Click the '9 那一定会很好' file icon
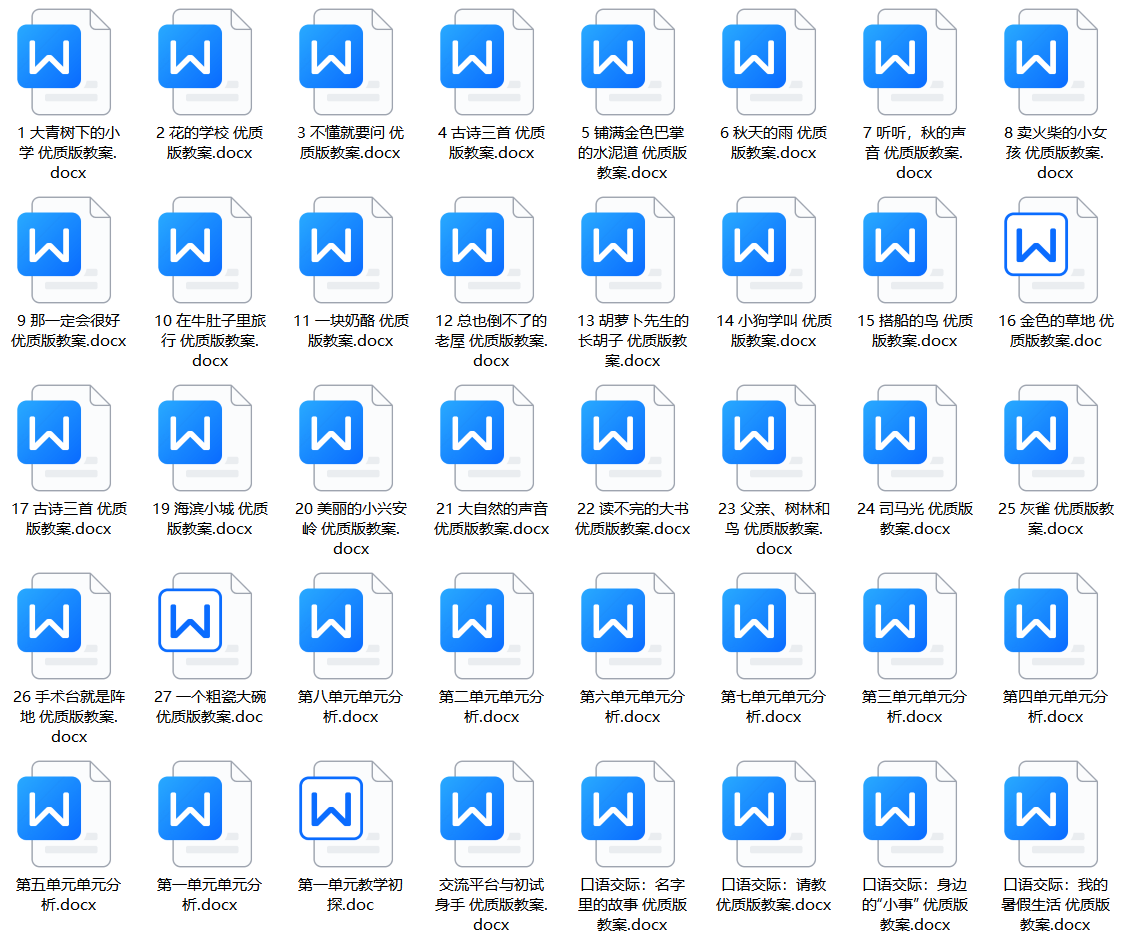 [x=65, y=250]
